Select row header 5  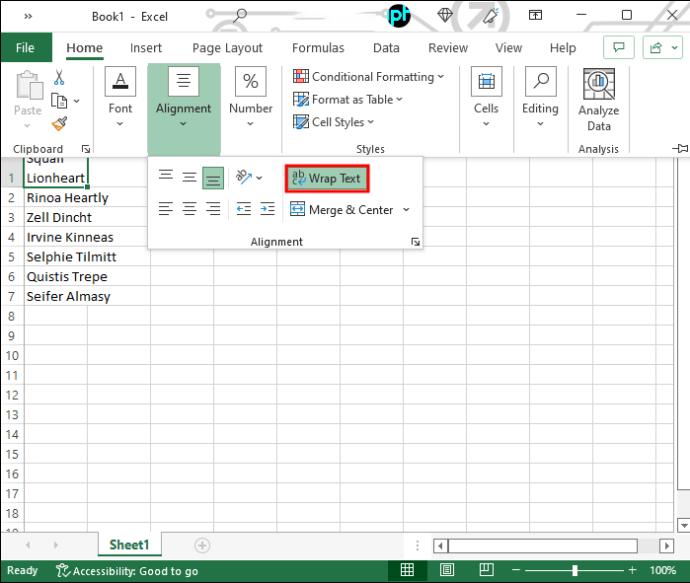11,257
